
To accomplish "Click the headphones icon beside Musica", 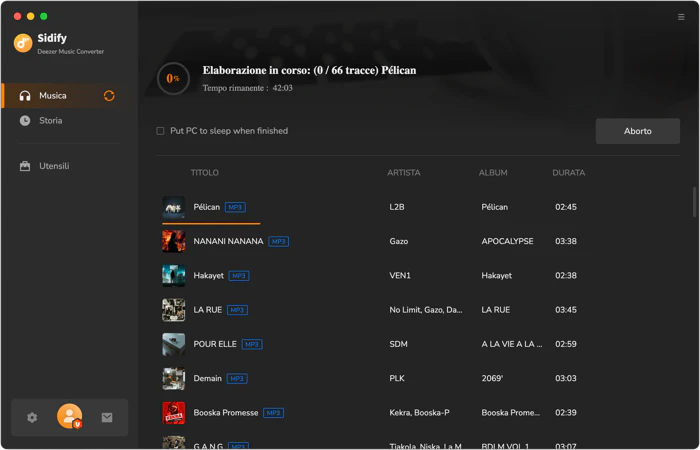I will tap(25, 96).
